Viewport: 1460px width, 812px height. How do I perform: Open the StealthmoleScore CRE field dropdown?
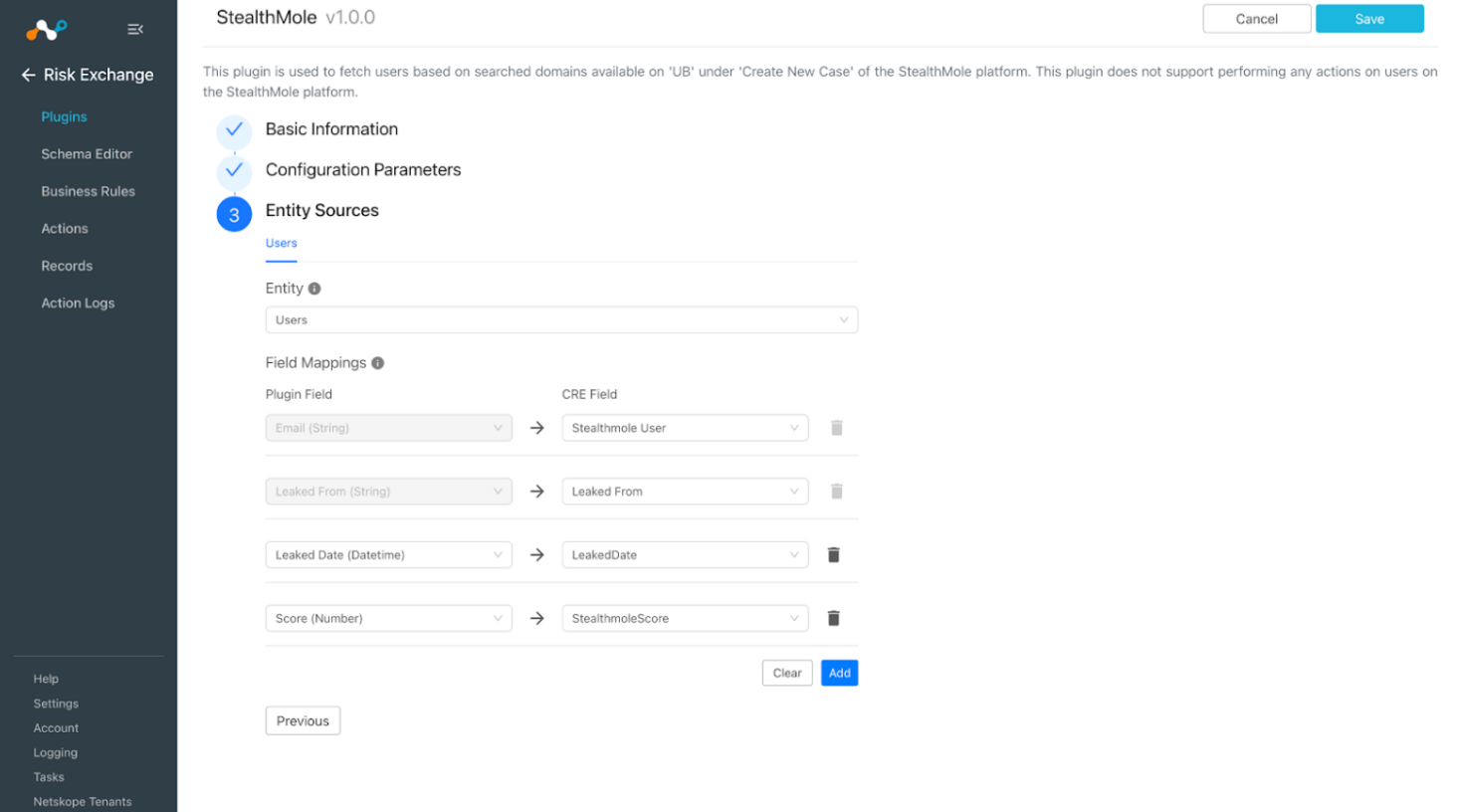pyautogui.click(x=685, y=619)
